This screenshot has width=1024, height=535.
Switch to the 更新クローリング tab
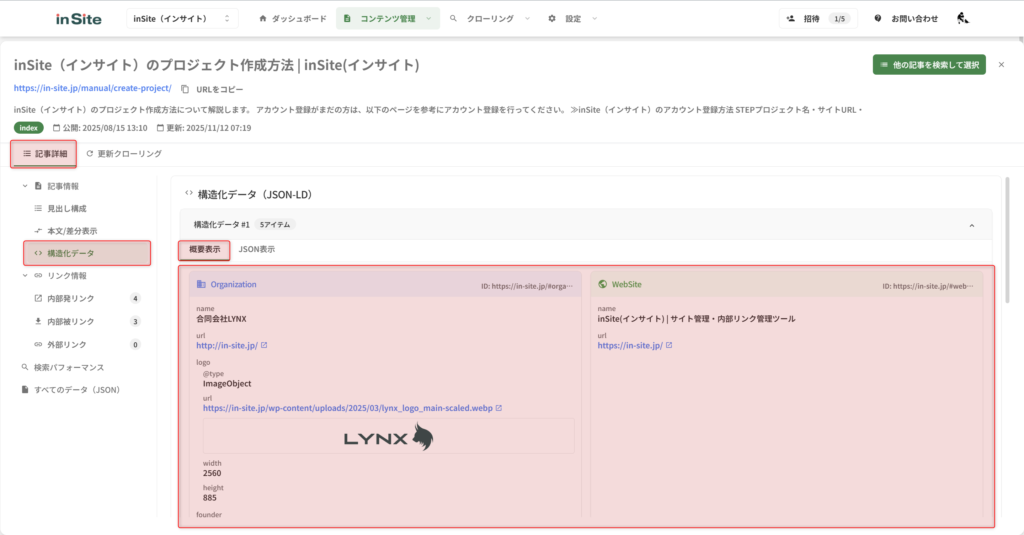[124, 154]
